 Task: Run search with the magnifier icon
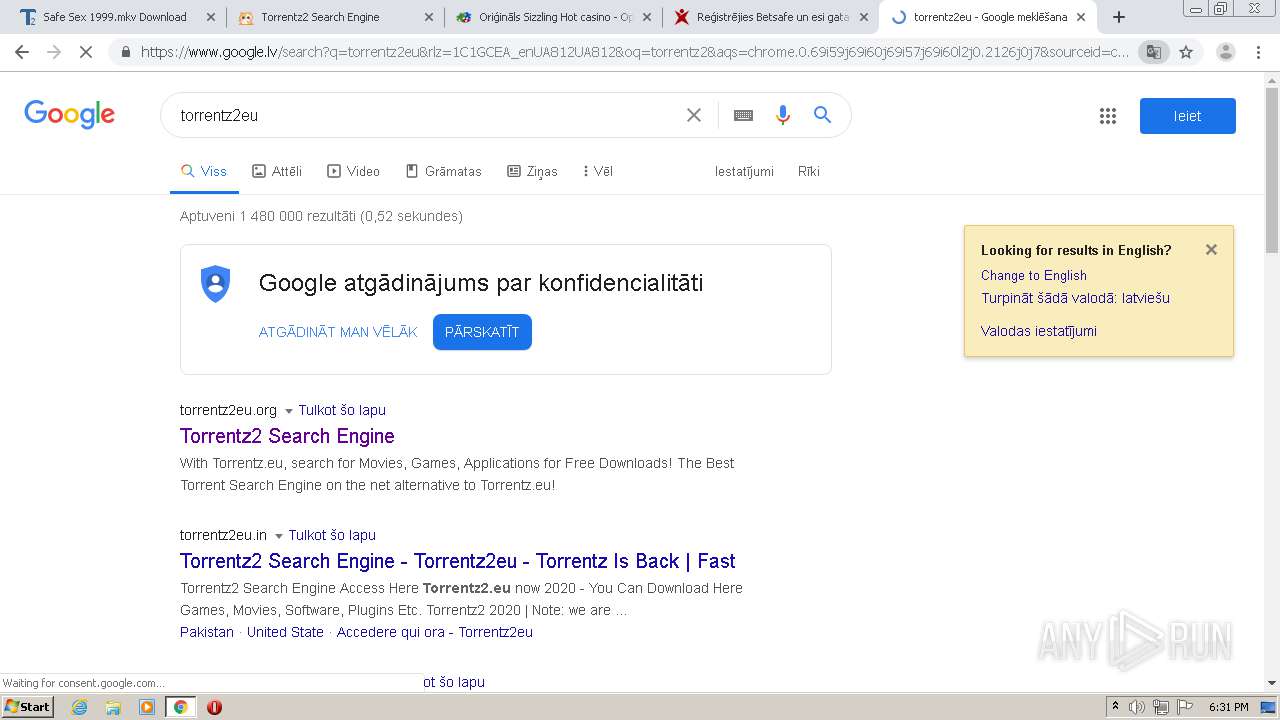[822, 115]
